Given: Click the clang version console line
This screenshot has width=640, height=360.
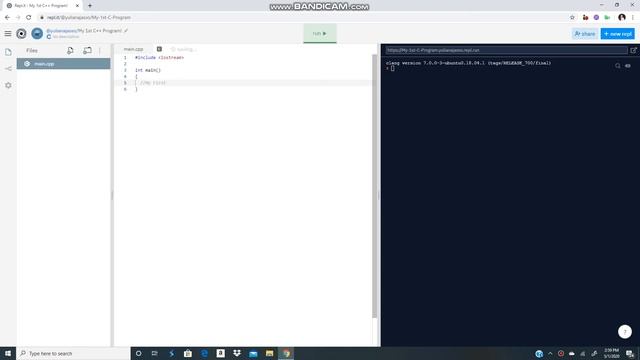Looking at the screenshot, I should click(x=468, y=63).
